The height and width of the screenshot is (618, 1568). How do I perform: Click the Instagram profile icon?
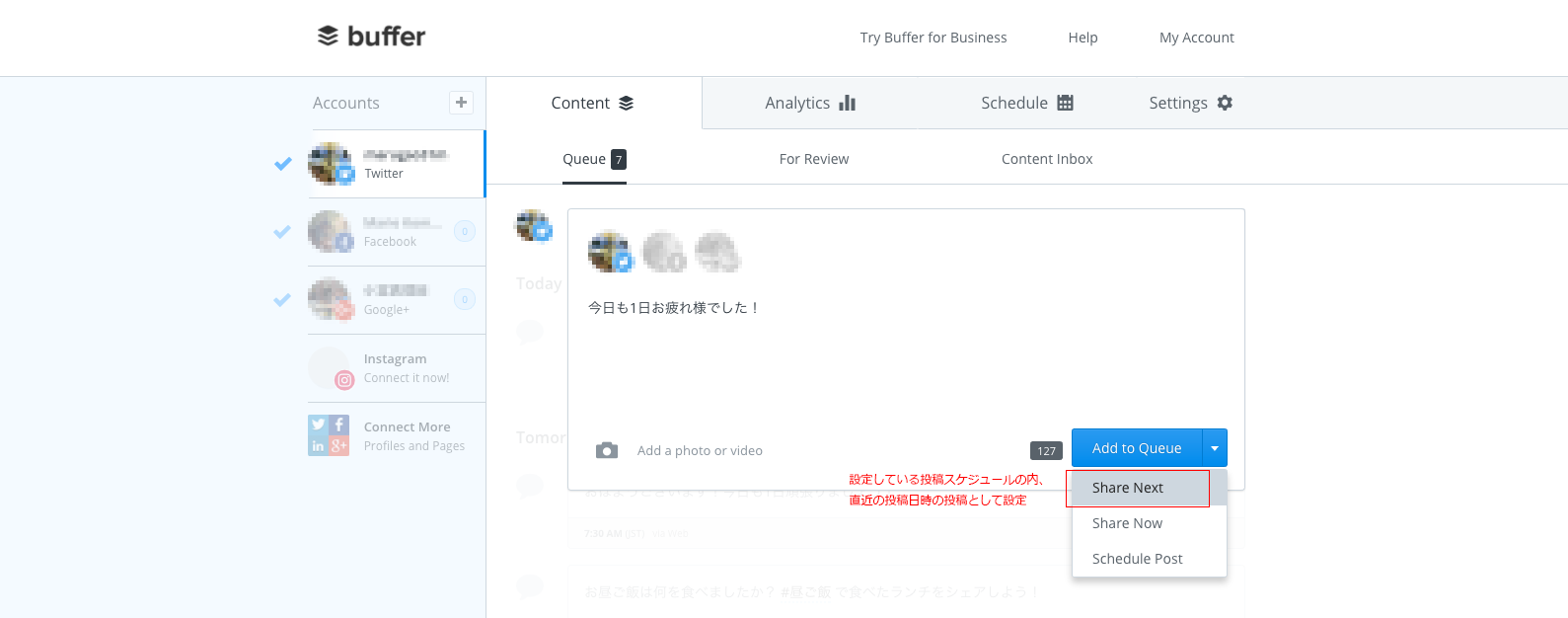[331, 368]
